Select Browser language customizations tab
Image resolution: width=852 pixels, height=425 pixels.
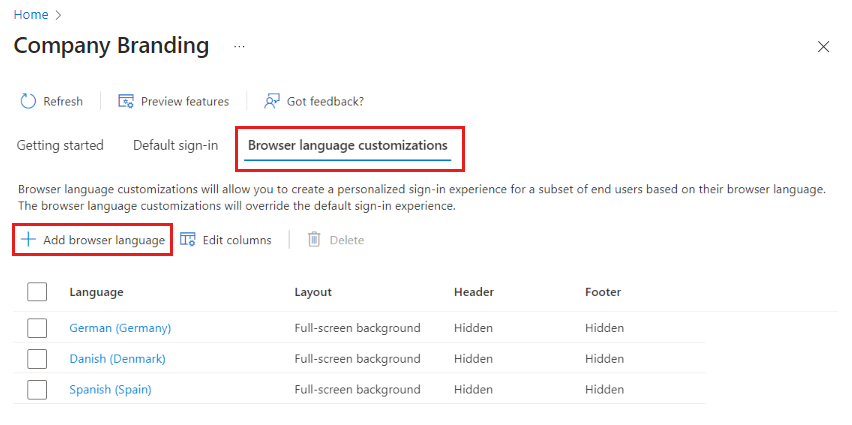click(x=348, y=146)
